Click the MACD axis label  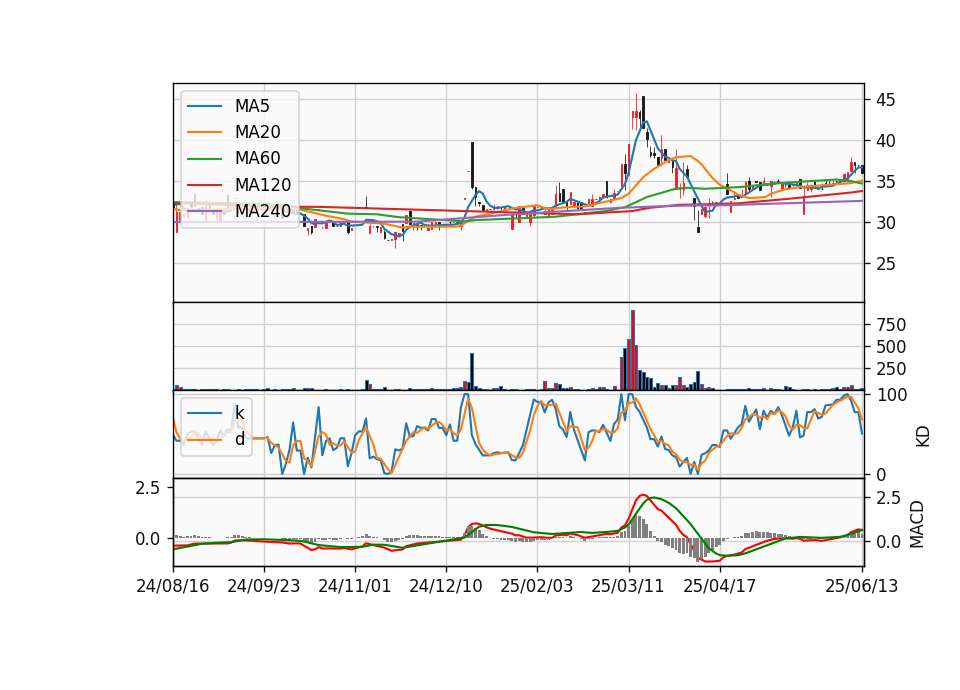tap(916, 524)
